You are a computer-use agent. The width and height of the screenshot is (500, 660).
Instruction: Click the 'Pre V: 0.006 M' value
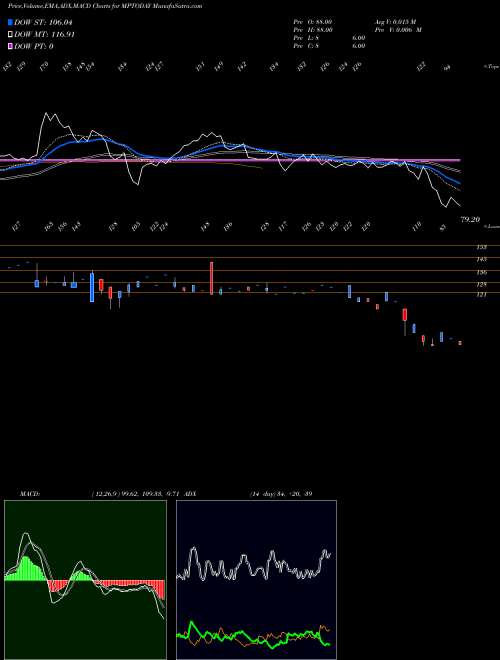point(400,30)
